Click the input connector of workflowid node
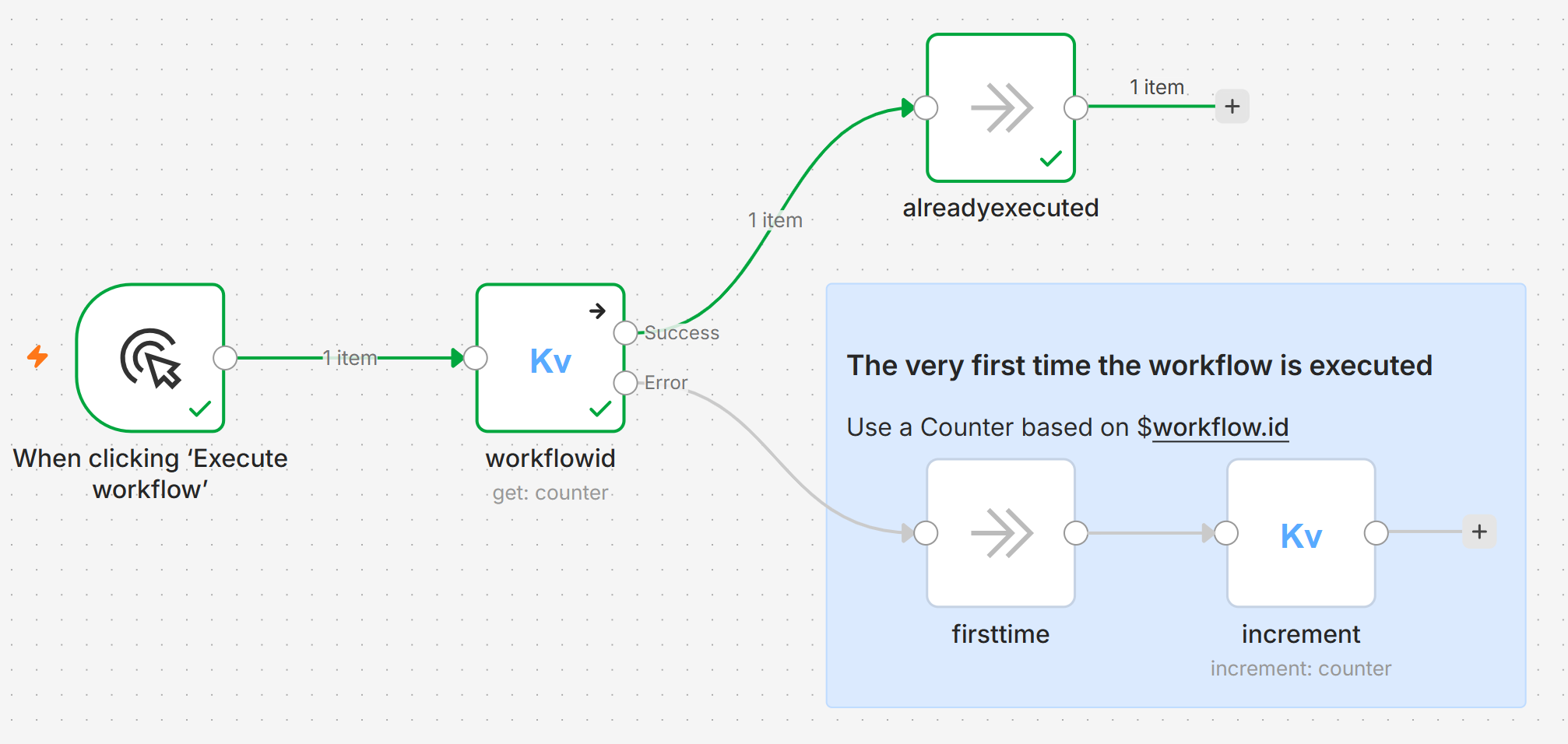Image resolution: width=1568 pixels, height=744 pixels. coord(476,358)
